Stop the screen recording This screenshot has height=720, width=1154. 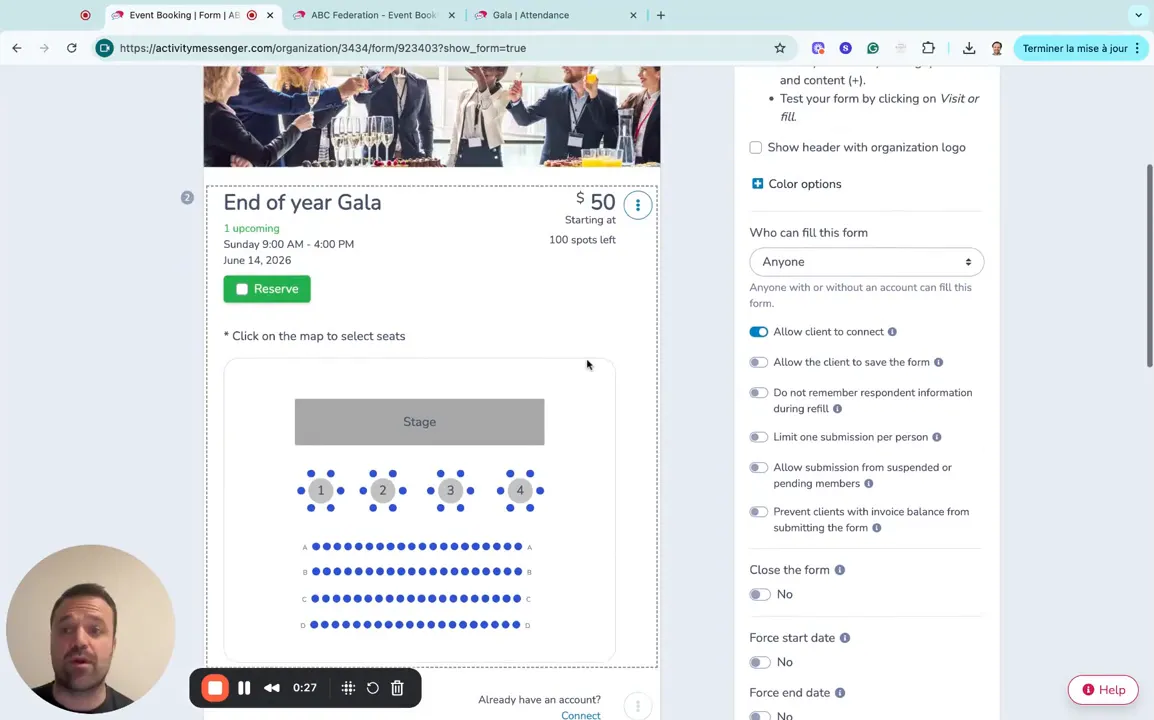(215, 687)
